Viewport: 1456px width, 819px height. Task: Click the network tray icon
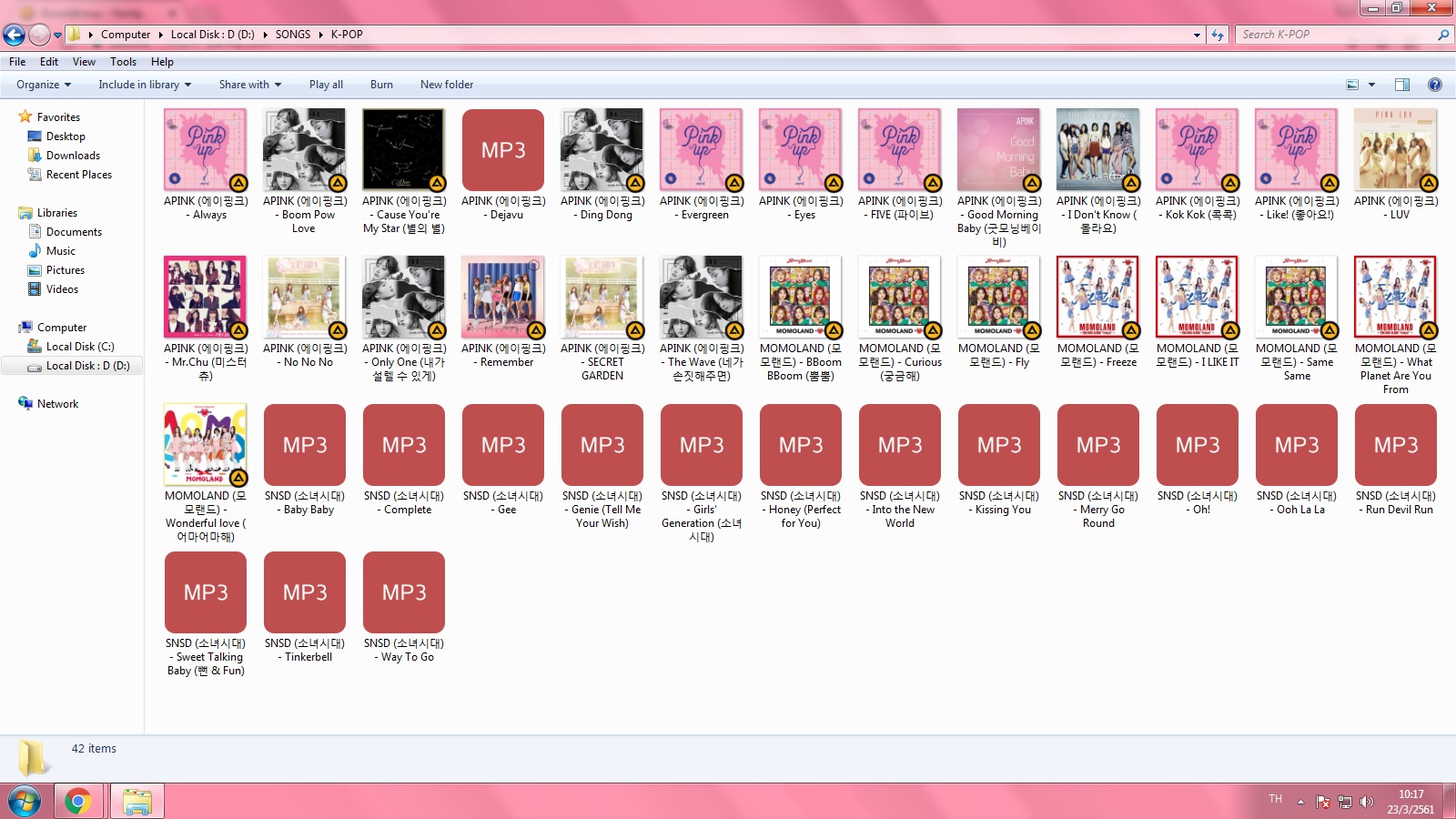tap(1345, 802)
